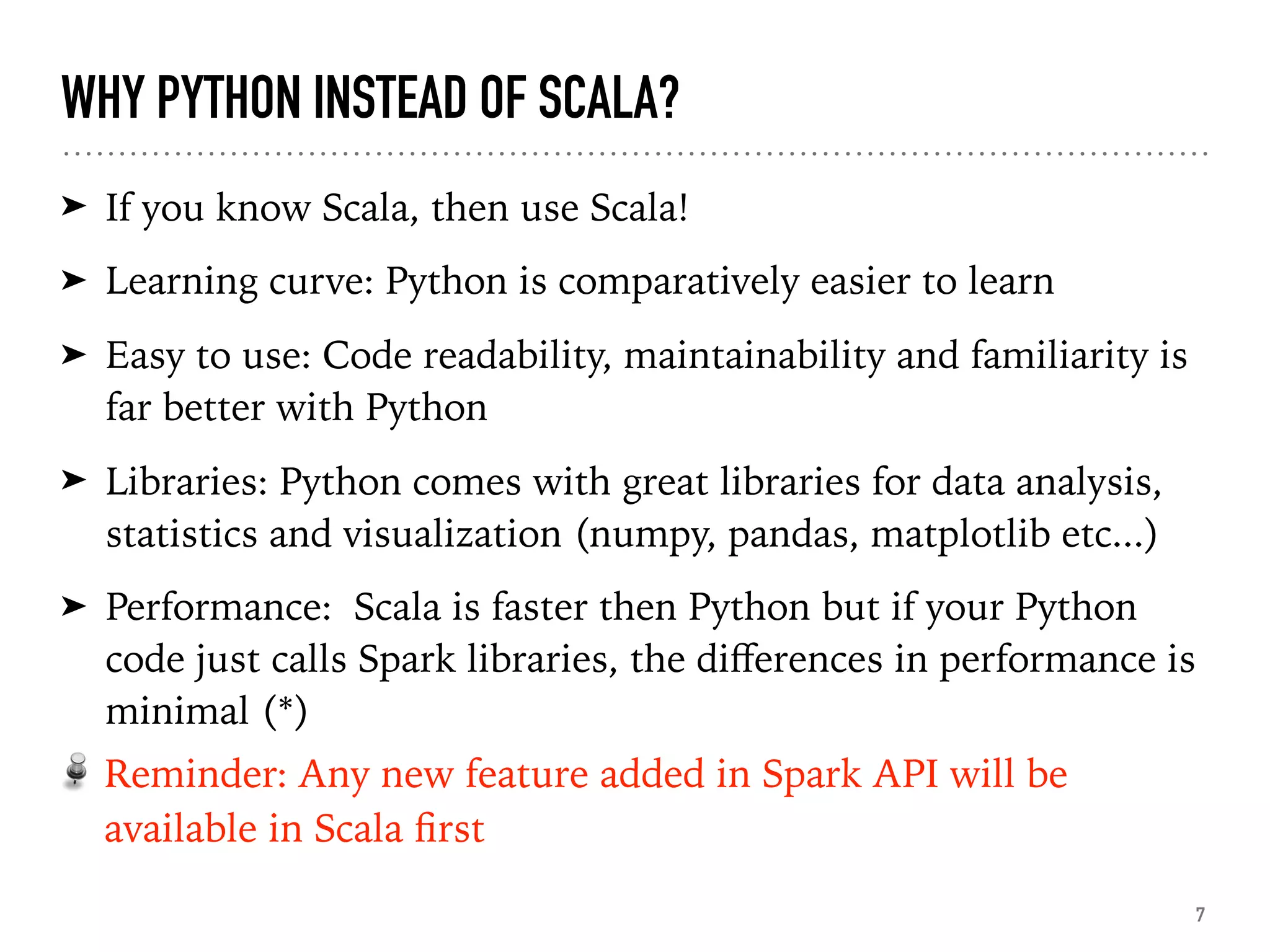Click the word "Performance:"
The image size is (1270, 952).
218,607
